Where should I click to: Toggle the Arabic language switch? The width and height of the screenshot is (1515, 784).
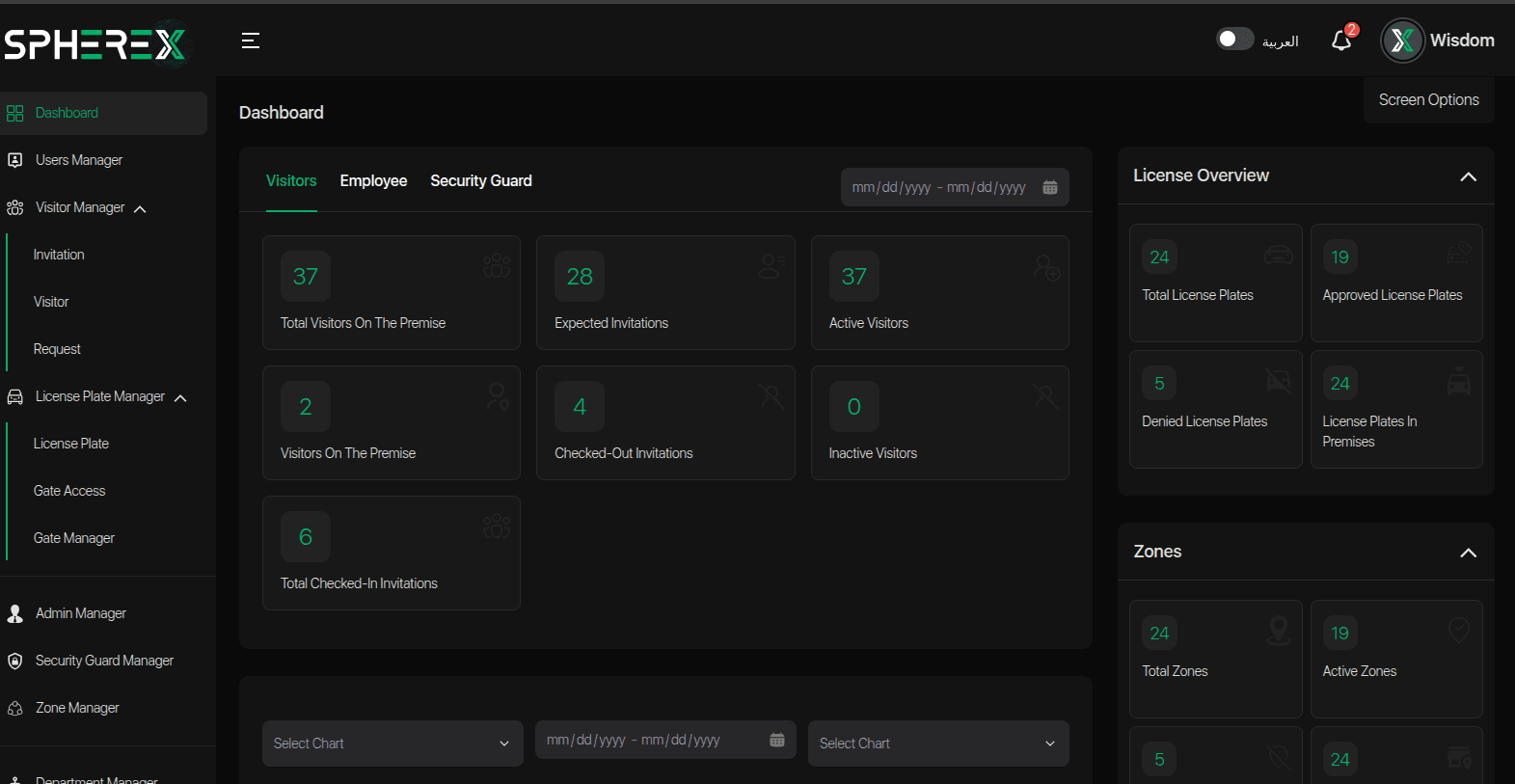(x=1234, y=39)
